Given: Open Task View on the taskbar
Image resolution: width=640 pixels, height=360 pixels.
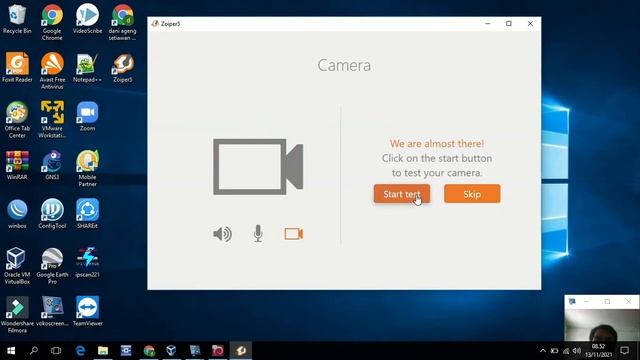Looking at the screenshot, I should [x=56, y=351].
